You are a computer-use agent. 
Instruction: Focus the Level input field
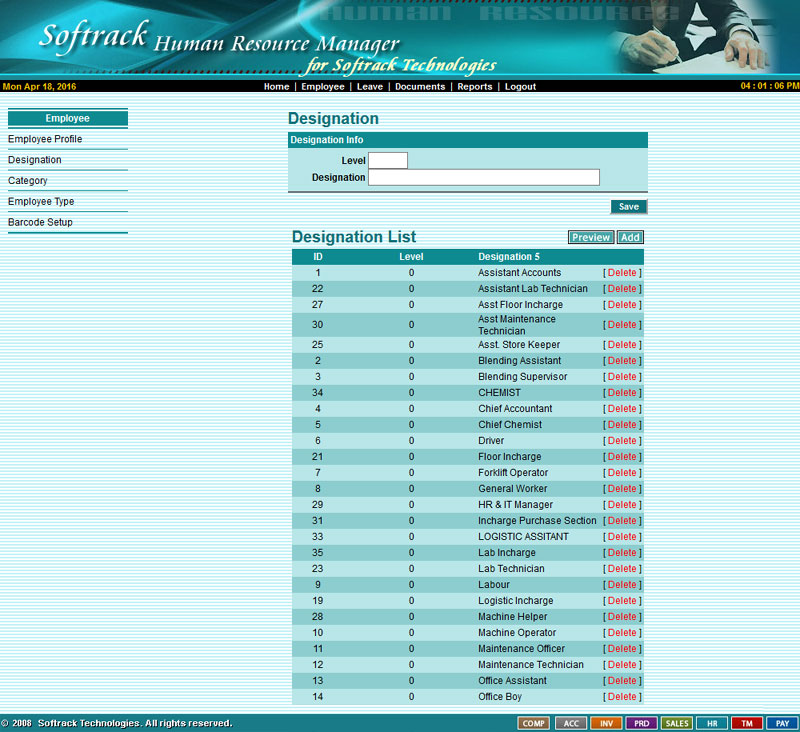coord(388,160)
